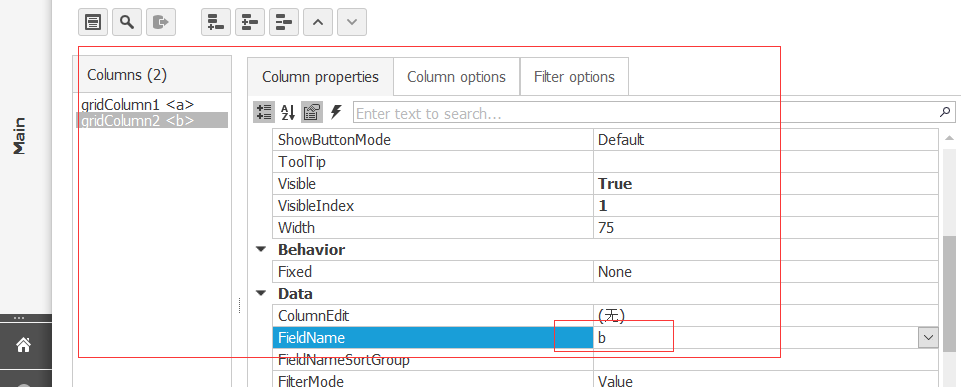Image resolution: width=961 pixels, height=387 pixels.
Task: Click the VisibleIndex value 1
Action: click(x=765, y=206)
